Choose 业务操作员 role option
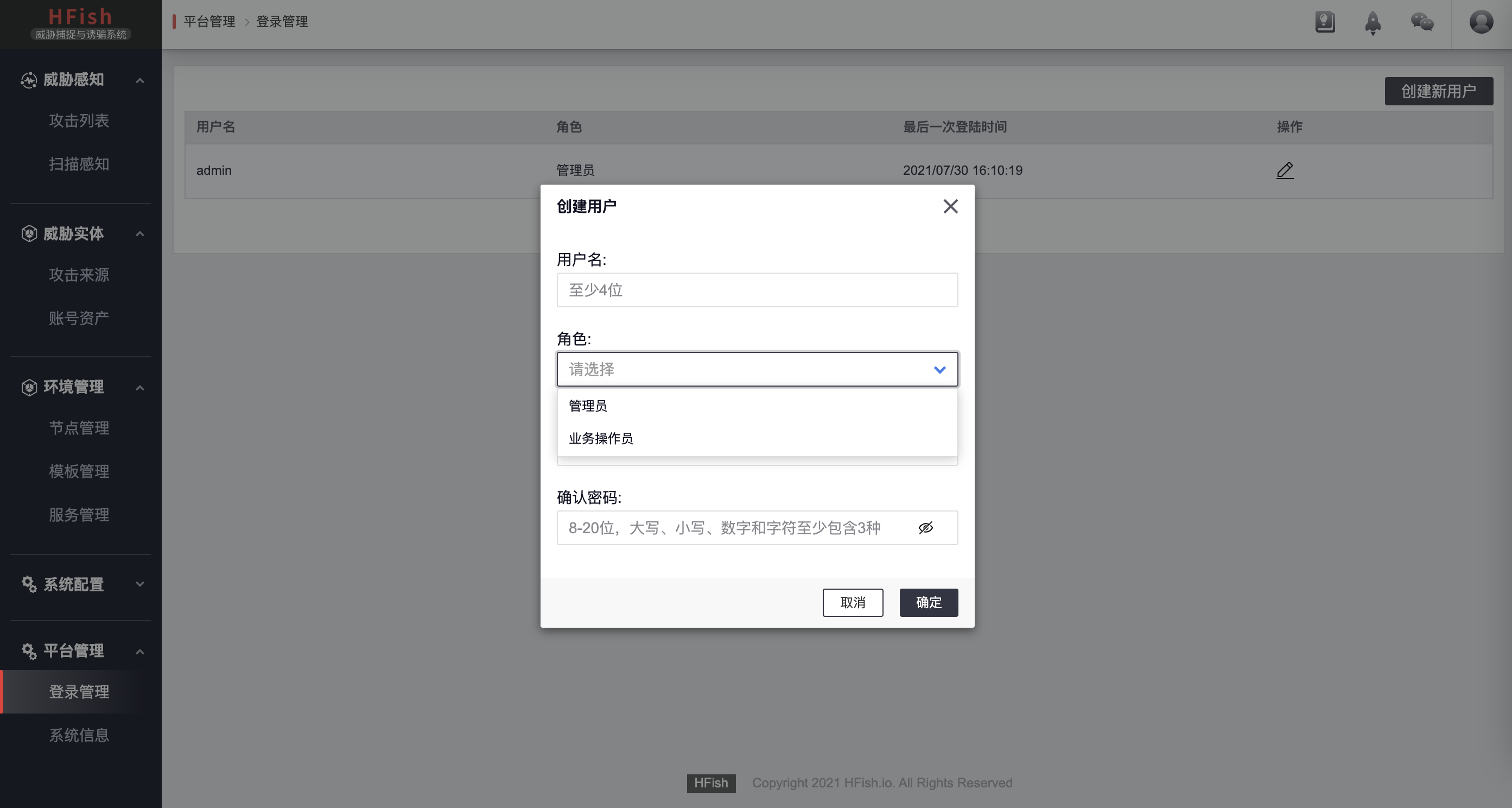The height and width of the screenshot is (808, 1512). pos(600,439)
